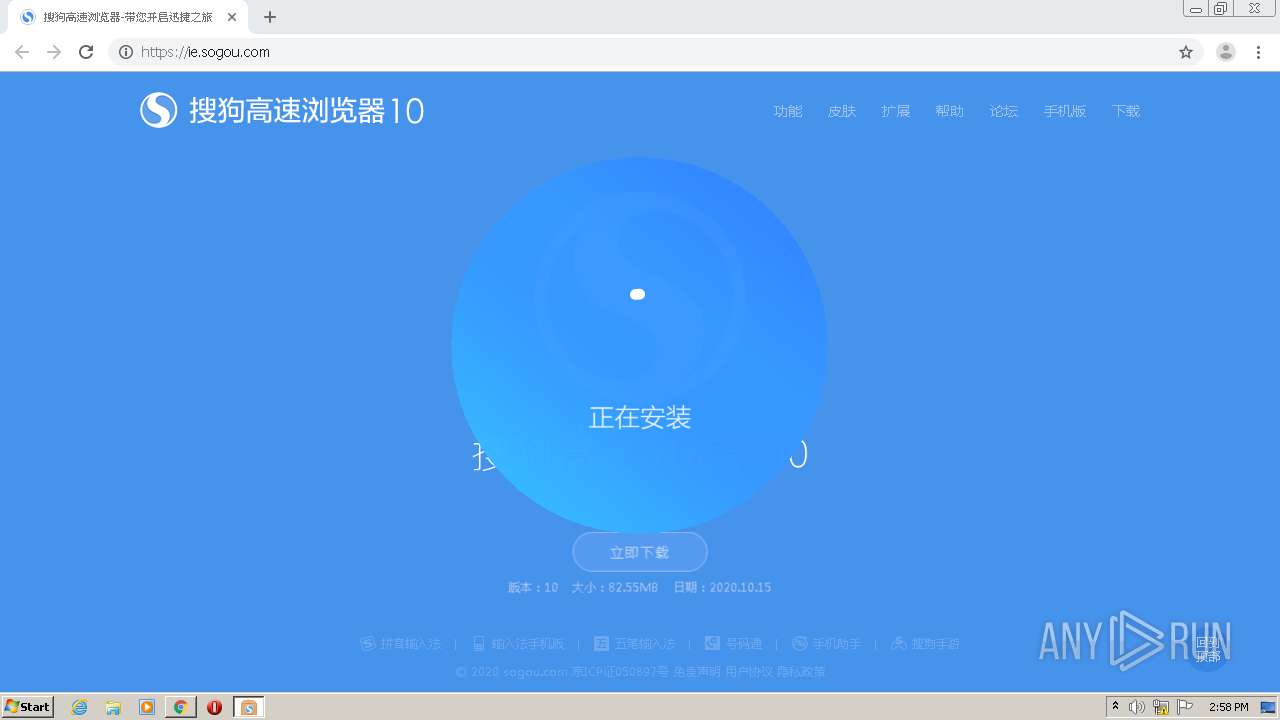Viewport: 1280px width, 720px height.
Task: Click the 拼音输入法 Sogou icon in footer
Action: tap(368, 644)
